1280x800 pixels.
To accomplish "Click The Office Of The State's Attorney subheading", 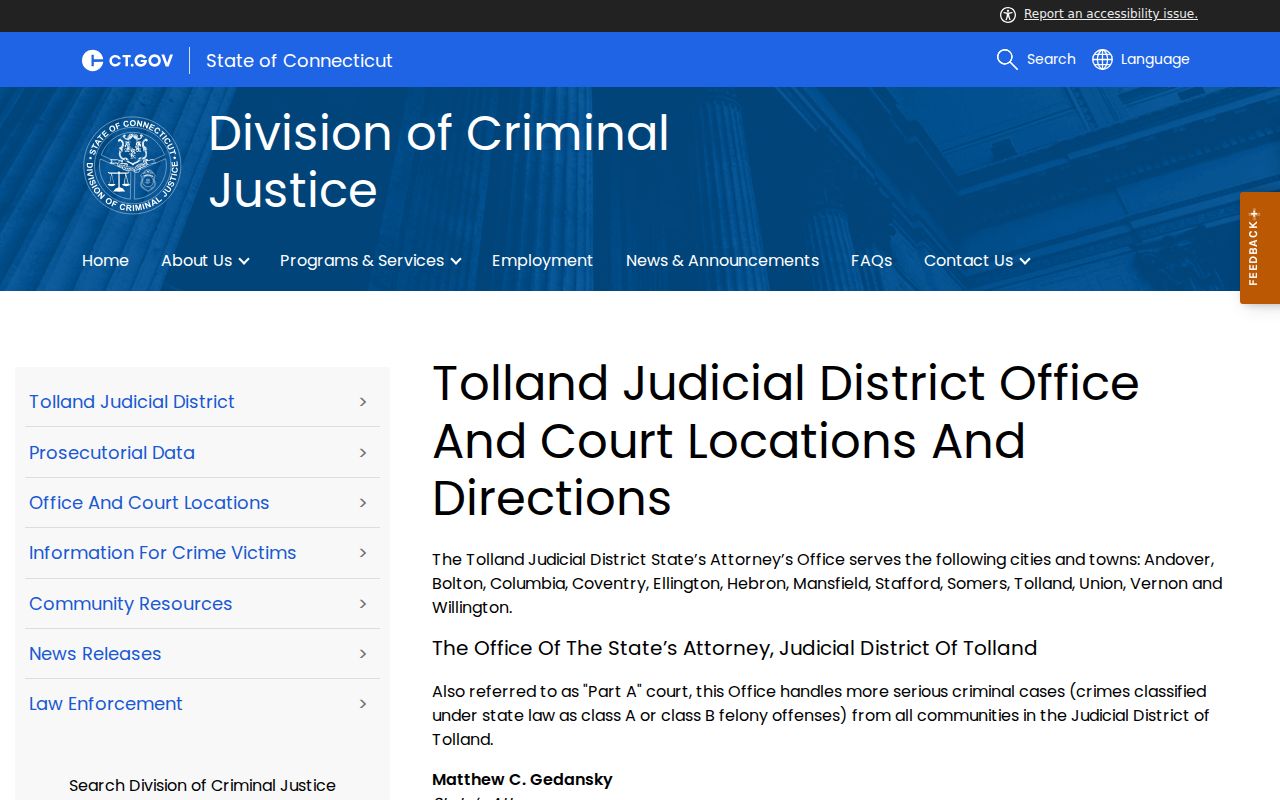I will 734,648.
